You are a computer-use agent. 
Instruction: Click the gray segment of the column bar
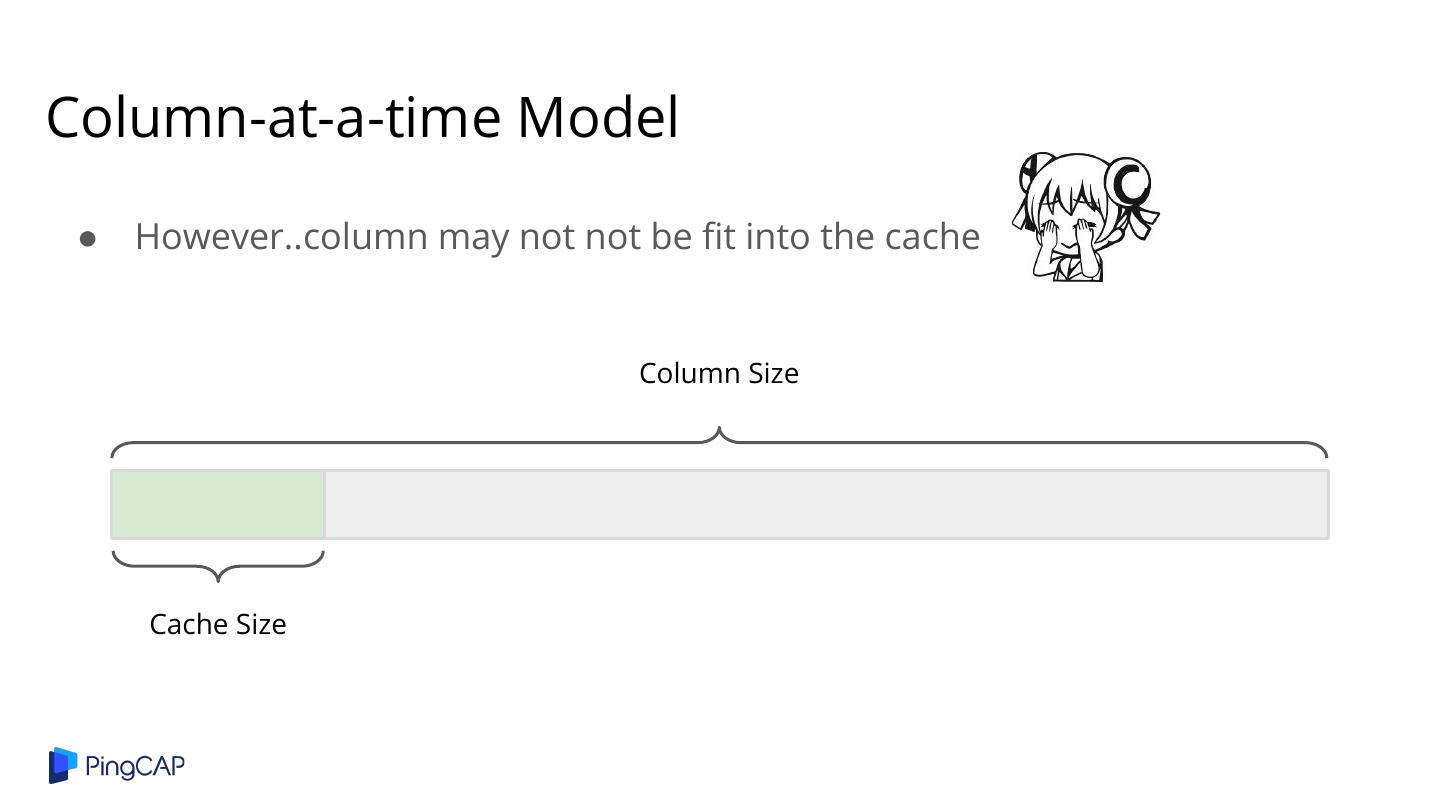pyautogui.click(x=826, y=504)
